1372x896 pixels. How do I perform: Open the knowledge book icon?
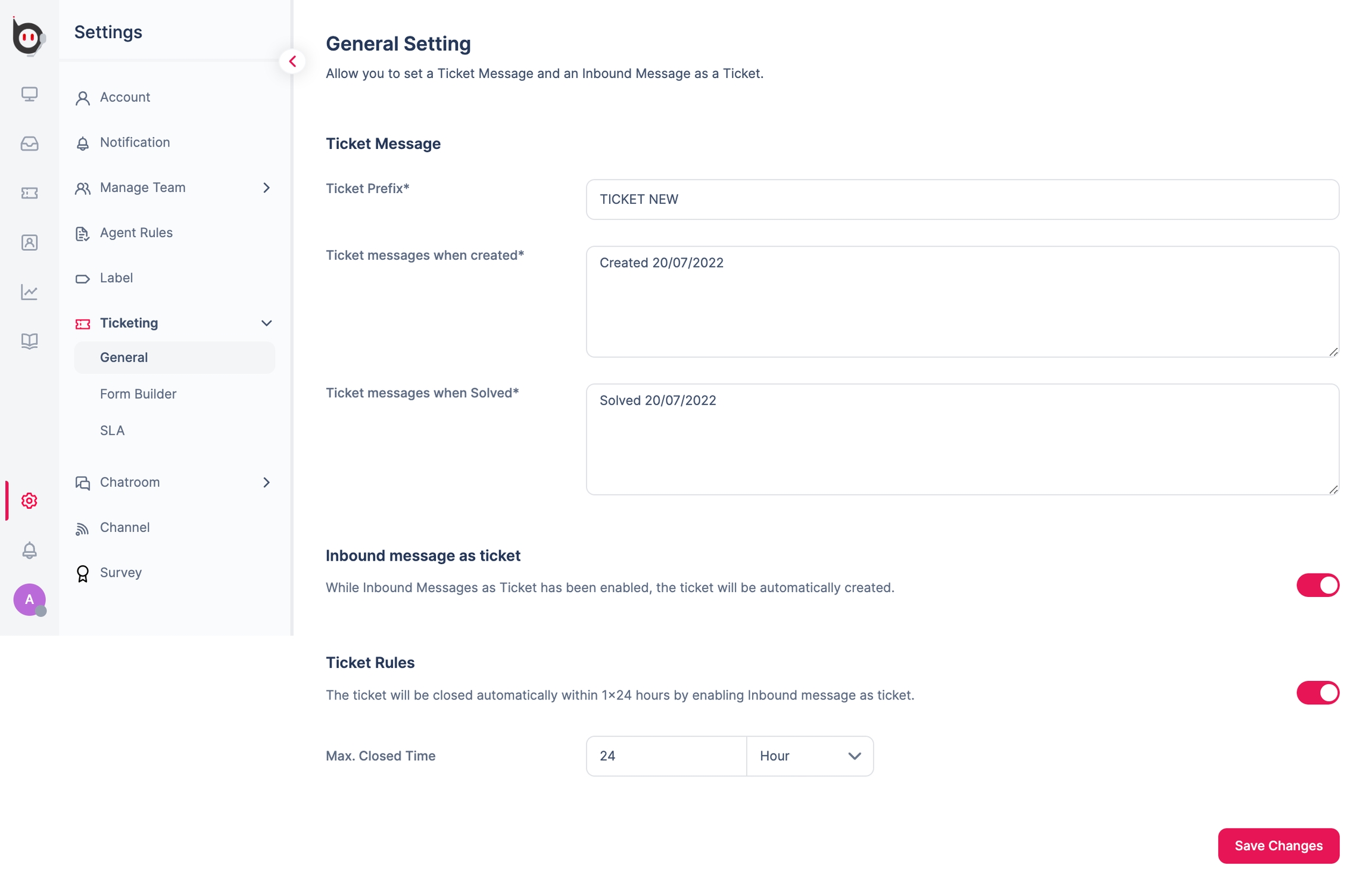(29, 341)
